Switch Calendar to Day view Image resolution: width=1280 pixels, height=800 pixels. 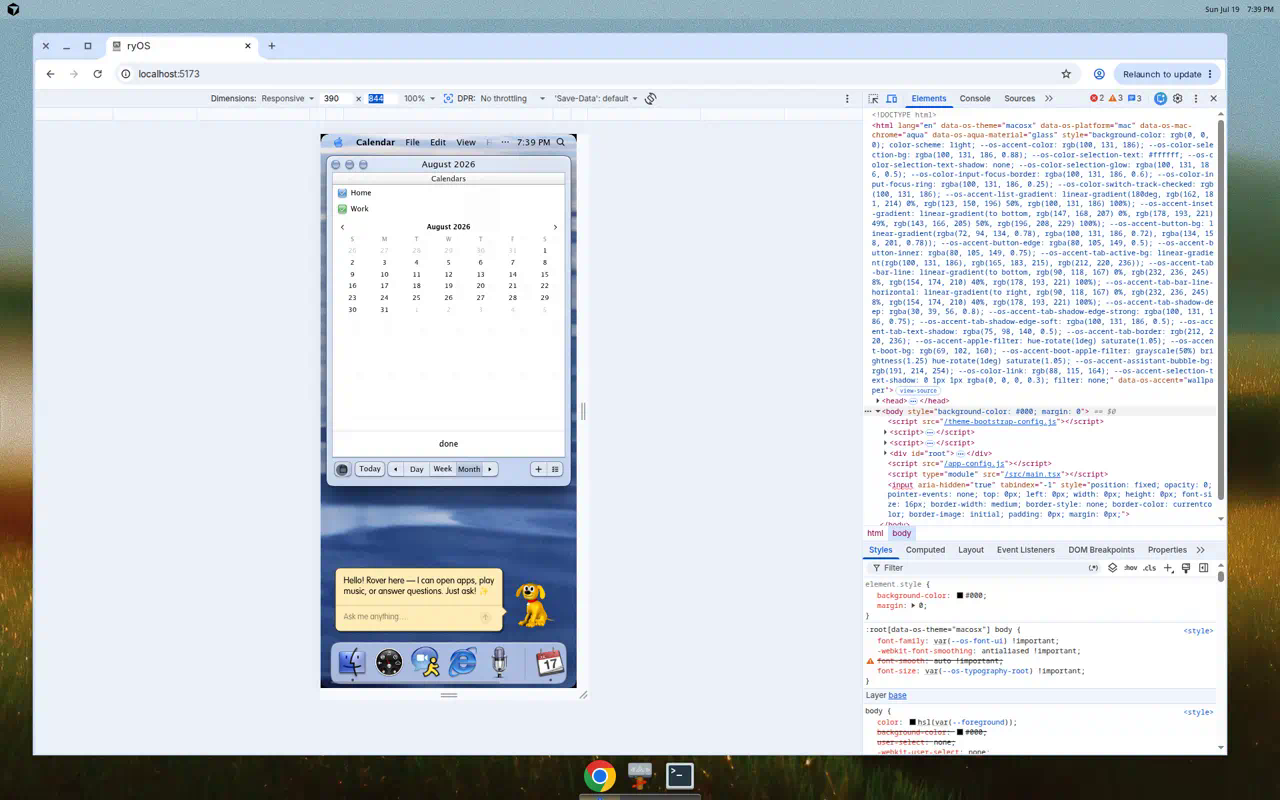pos(416,469)
